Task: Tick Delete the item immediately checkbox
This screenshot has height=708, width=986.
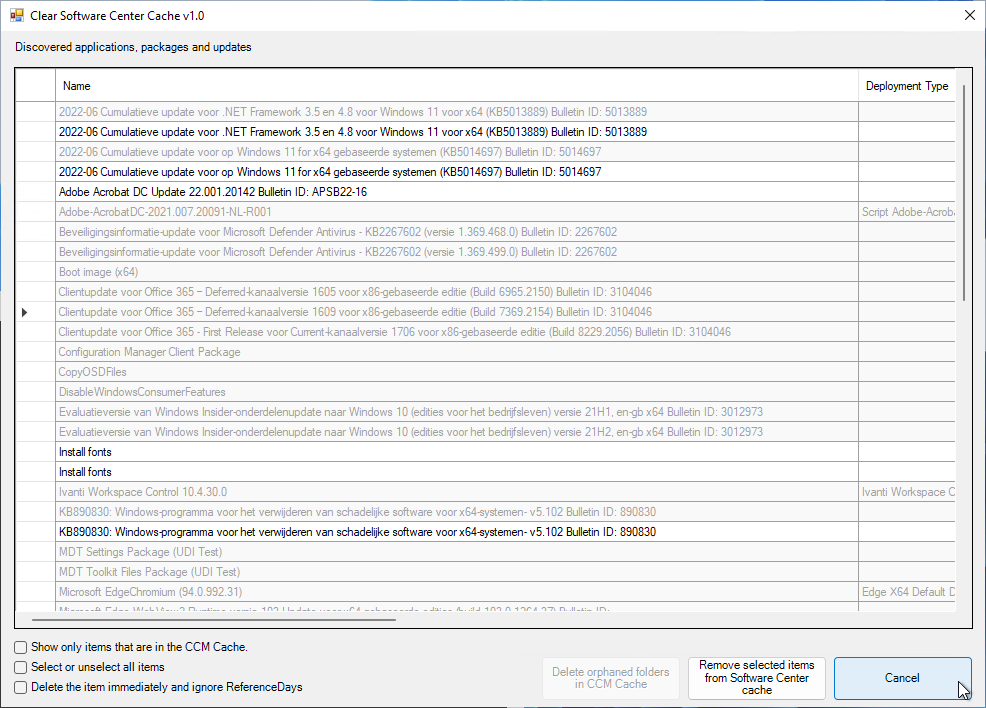Action: pyautogui.click(x=21, y=687)
